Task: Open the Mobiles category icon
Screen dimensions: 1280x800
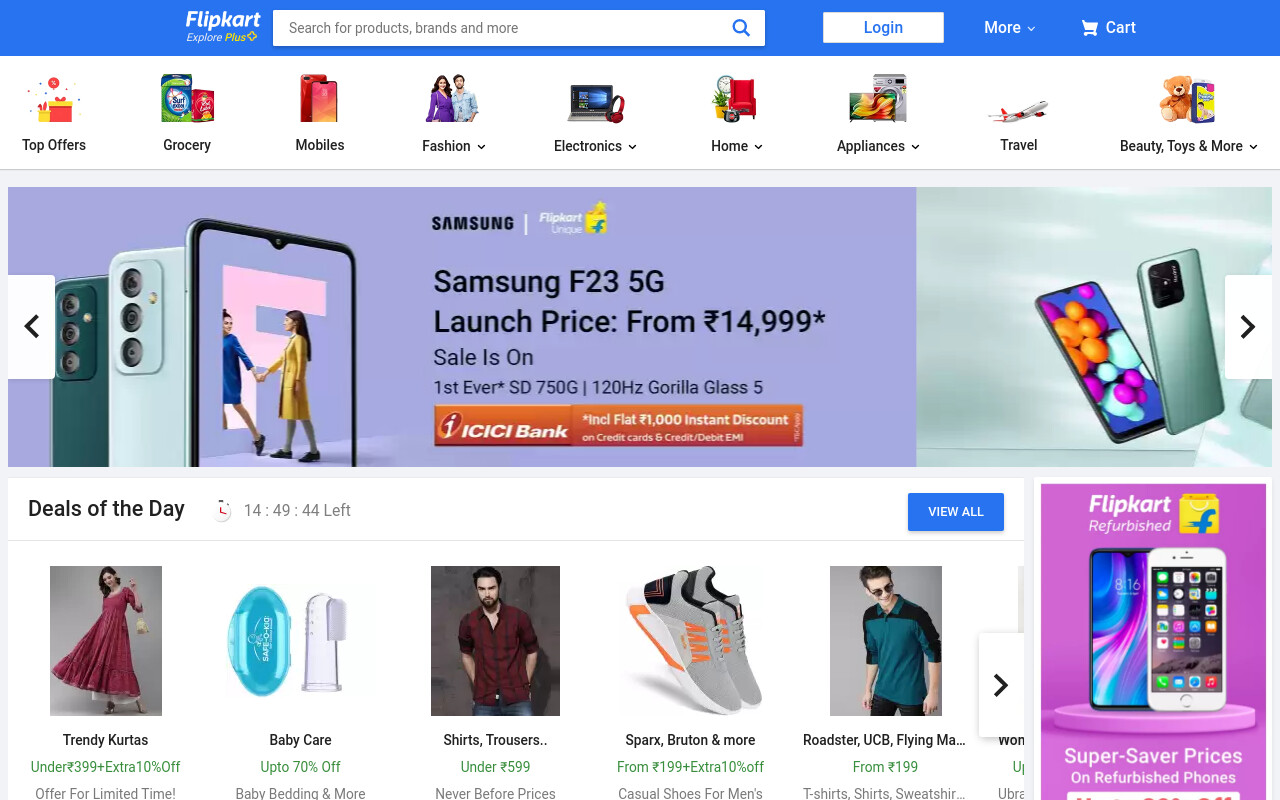Action: pos(320,99)
